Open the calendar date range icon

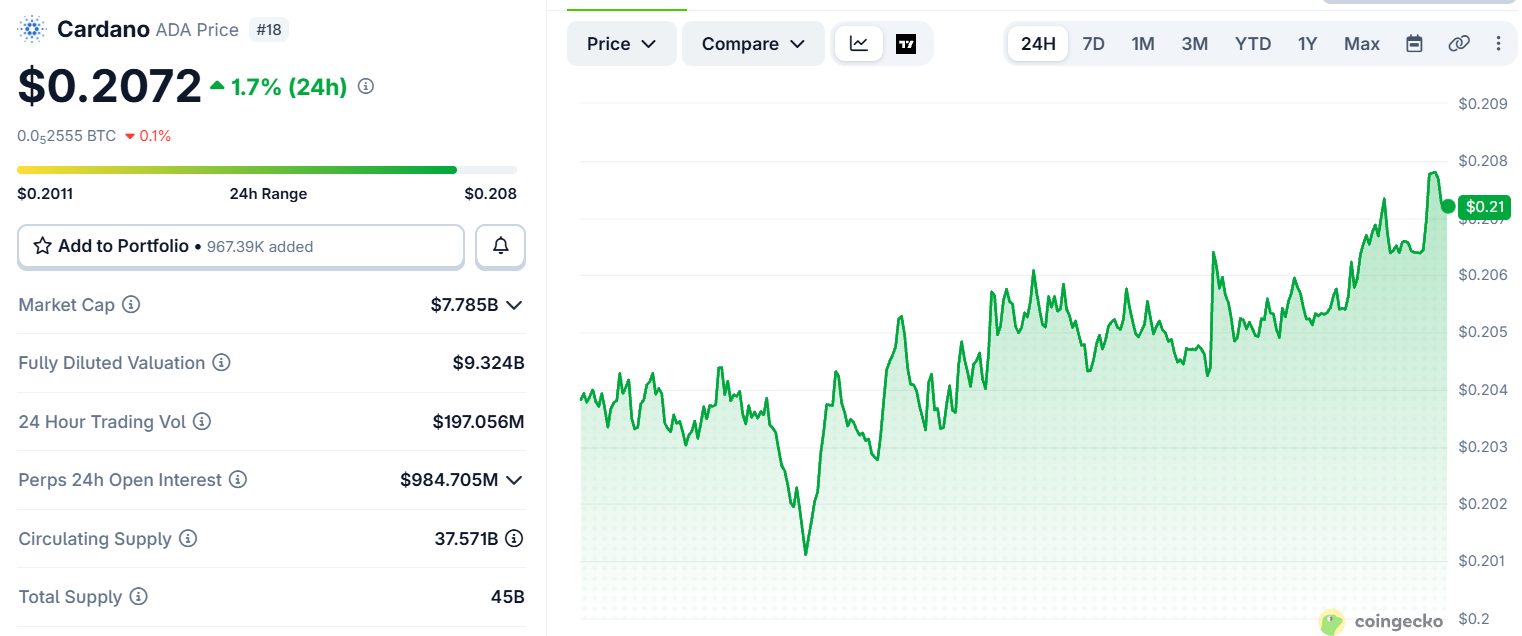click(1414, 44)
